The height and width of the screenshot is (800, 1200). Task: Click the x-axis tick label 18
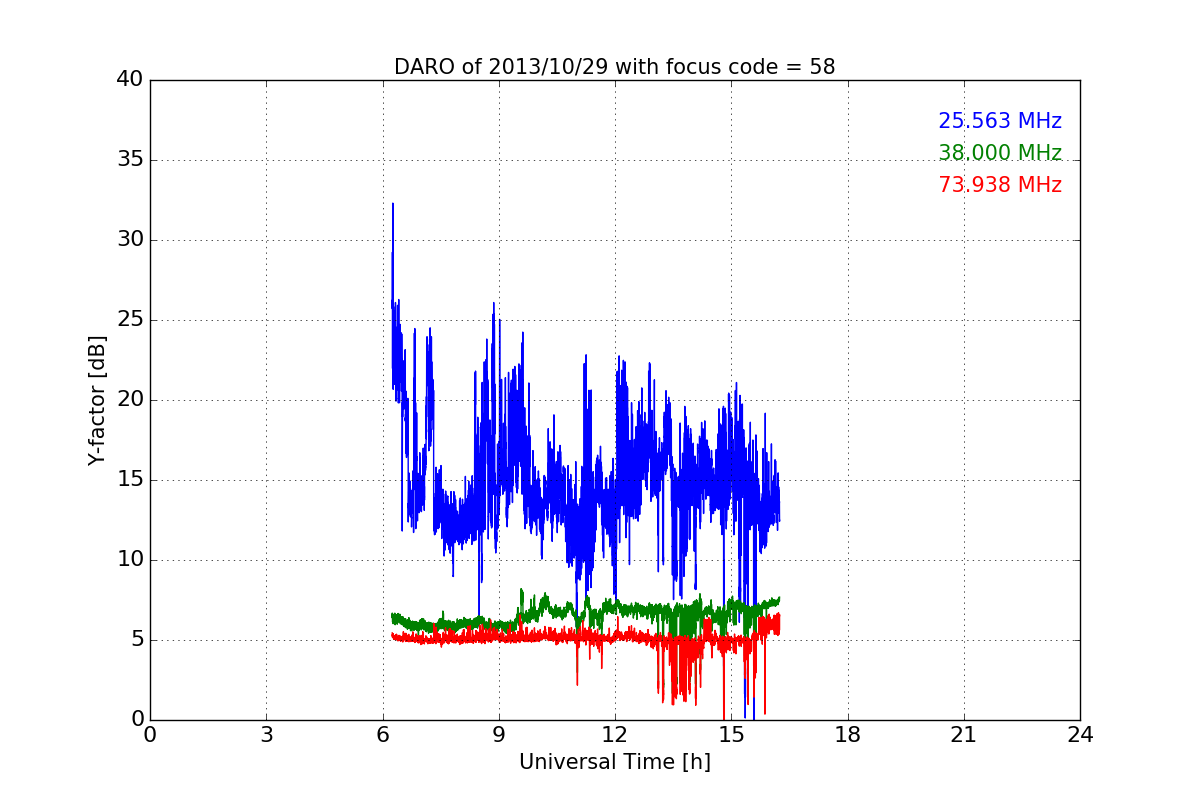tap(848, 735)
